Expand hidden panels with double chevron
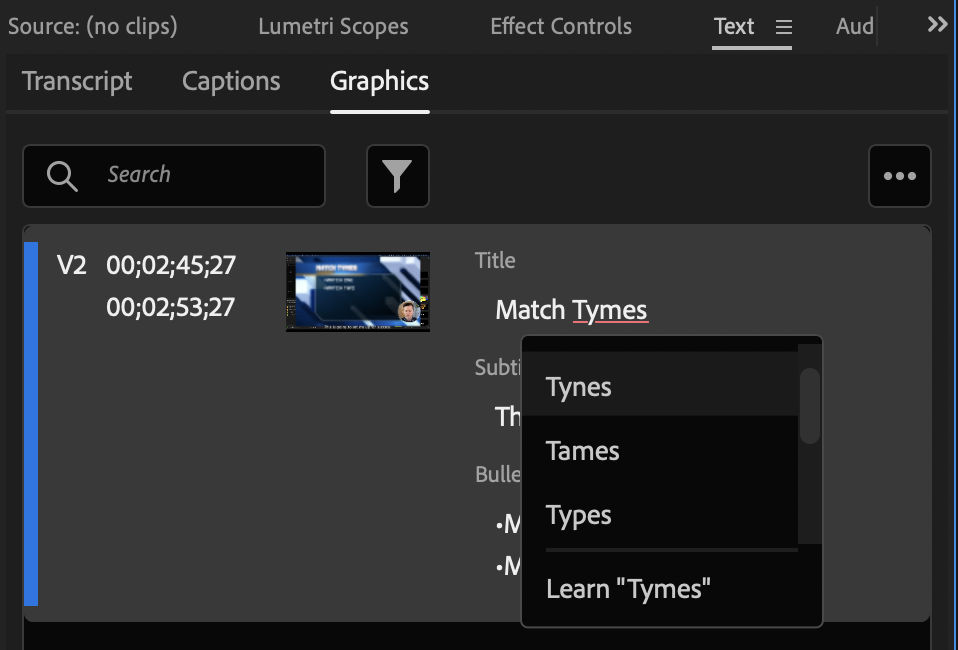This screenshot has width=958, height=650. pos(937,25)
